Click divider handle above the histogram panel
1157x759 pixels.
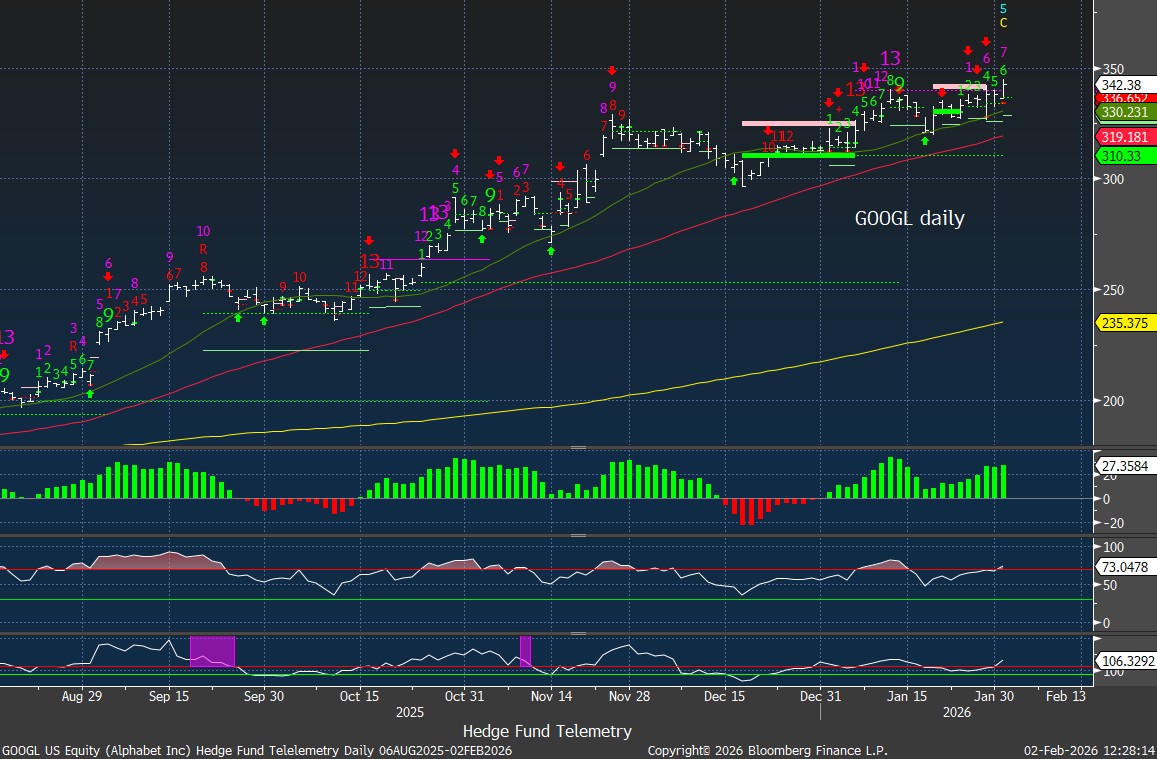point(578,448)
